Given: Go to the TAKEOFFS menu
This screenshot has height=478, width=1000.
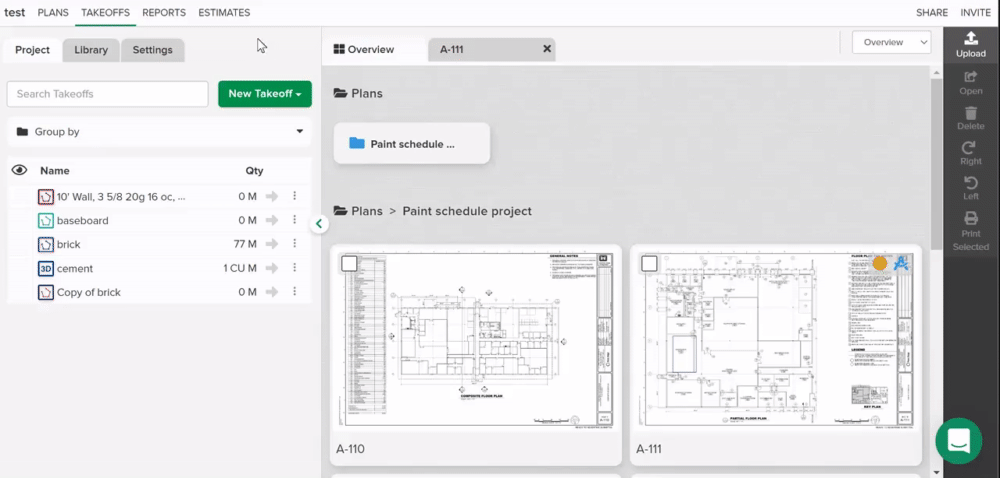Looking at the screenshot, I should 105,13.
